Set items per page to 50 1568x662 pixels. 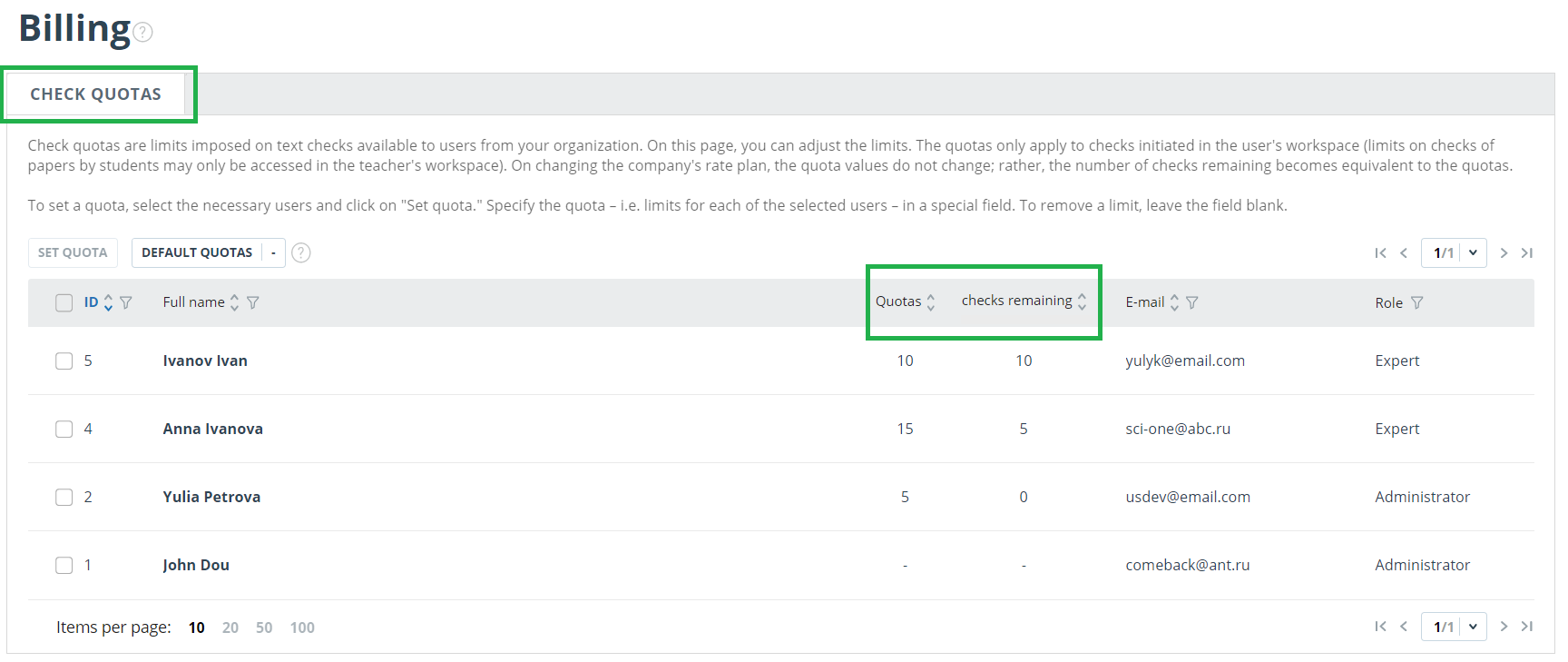[x=264, y=627]
